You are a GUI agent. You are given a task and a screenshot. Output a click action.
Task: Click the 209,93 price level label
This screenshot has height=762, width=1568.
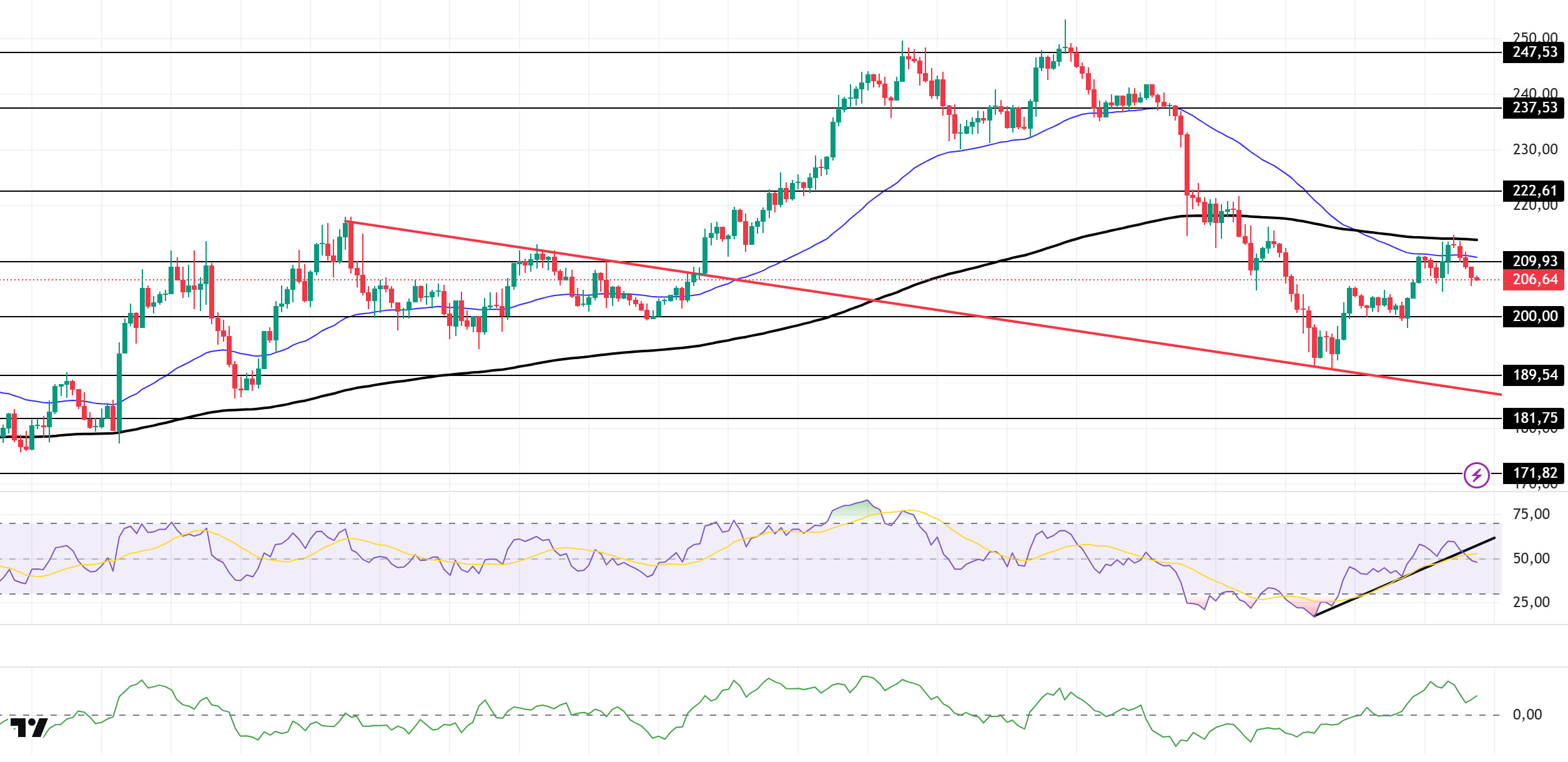click(1534, 261)
